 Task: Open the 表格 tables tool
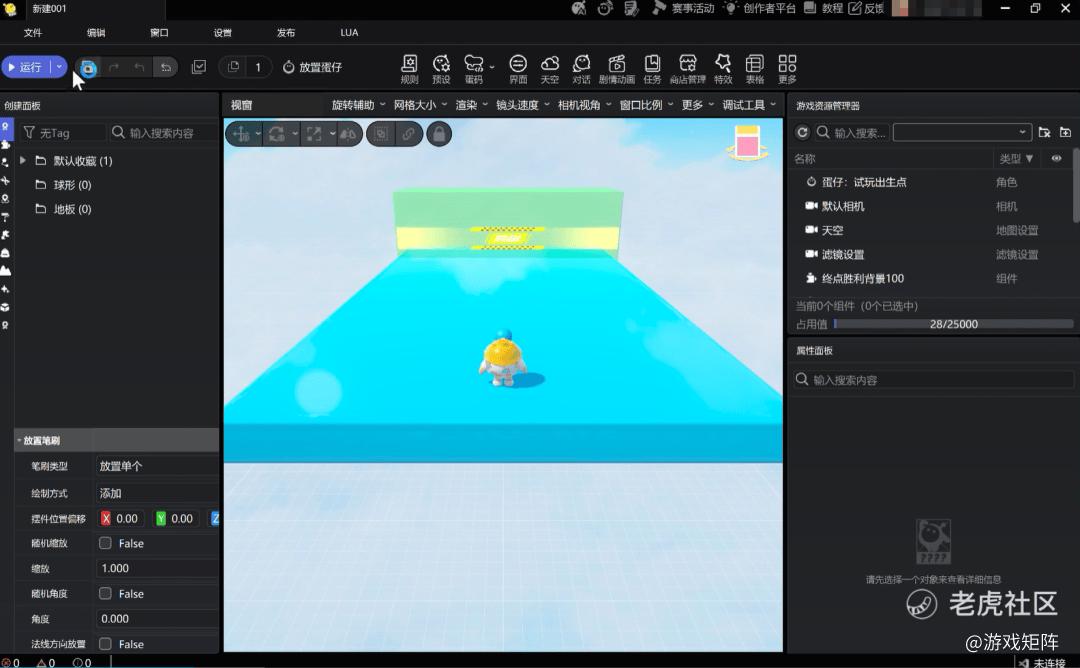coord(755,70)
